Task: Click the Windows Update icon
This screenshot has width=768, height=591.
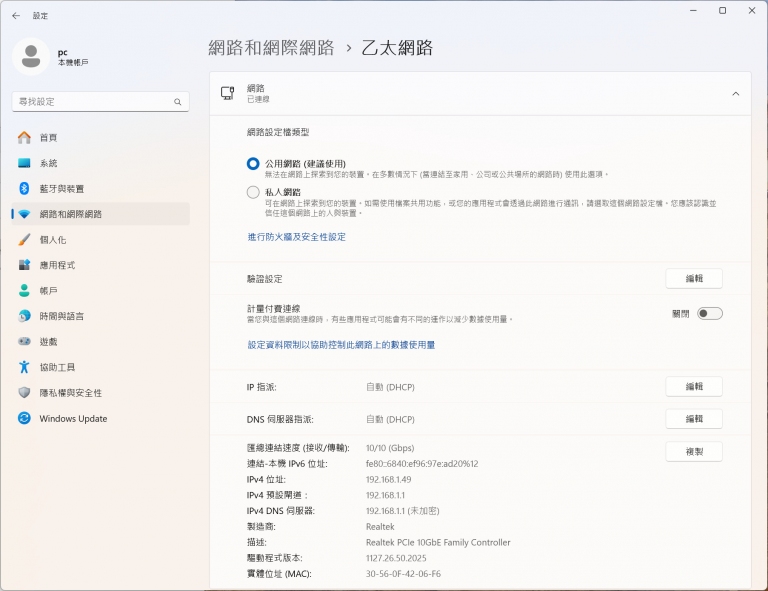Action: (24, 419)
